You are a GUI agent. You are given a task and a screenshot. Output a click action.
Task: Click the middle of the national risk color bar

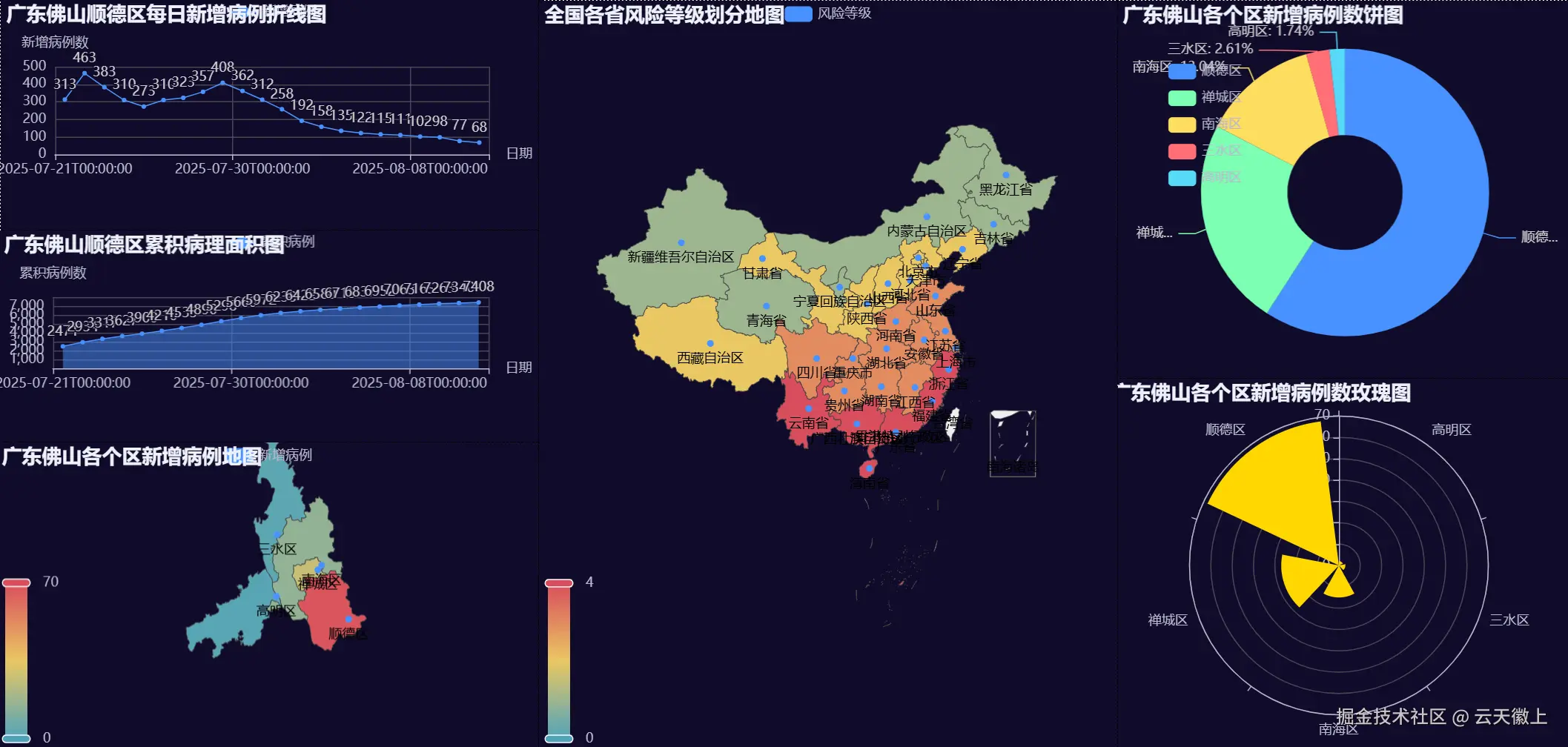coord(559,660)
